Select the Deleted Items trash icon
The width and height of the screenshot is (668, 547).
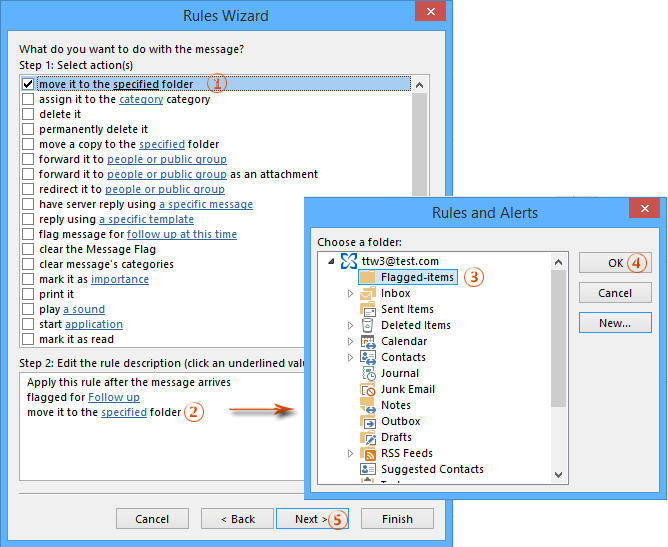coord(368,325)
